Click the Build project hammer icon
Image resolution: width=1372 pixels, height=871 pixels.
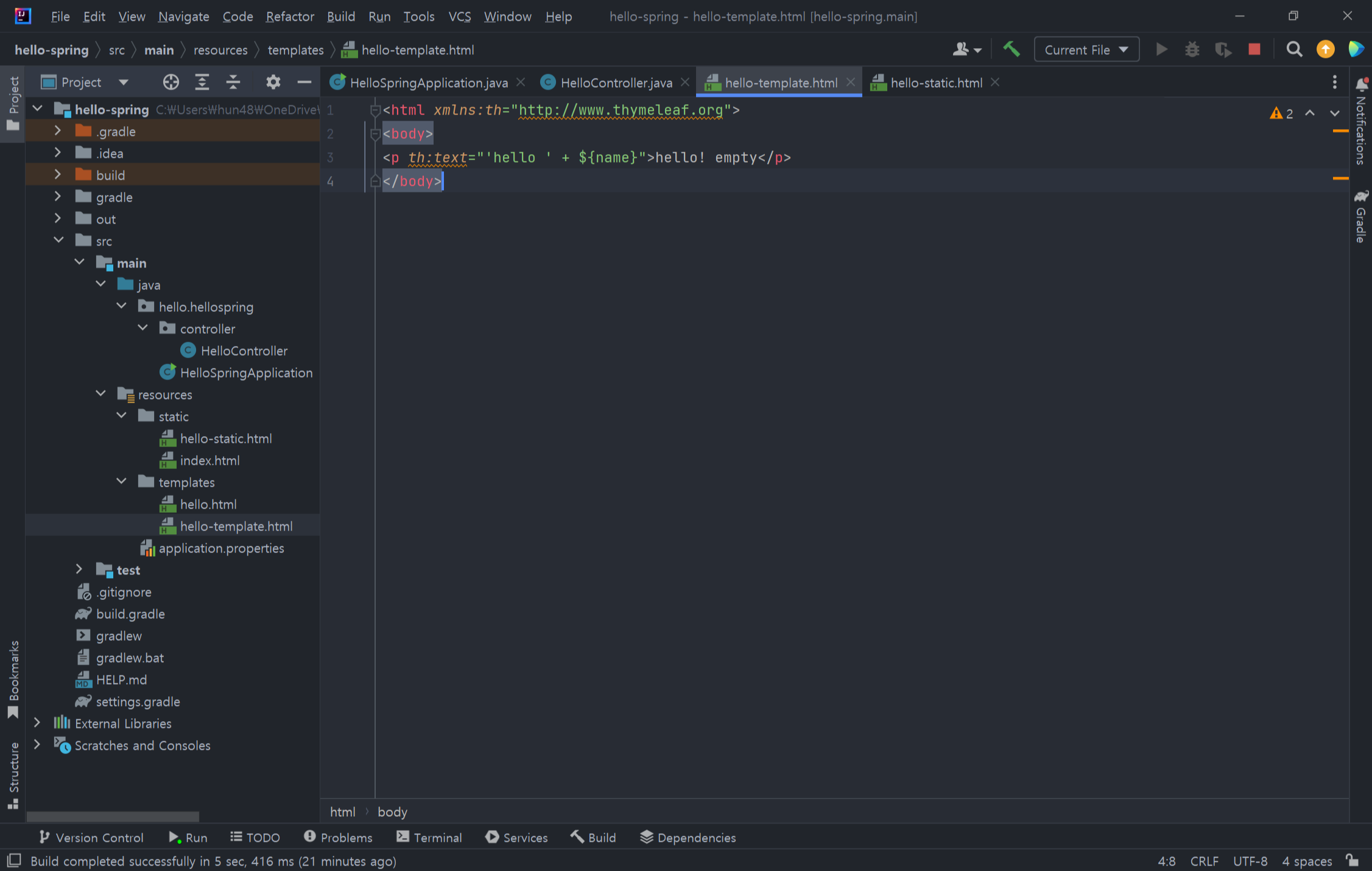pyautogui.click(x=1011, y=49)
